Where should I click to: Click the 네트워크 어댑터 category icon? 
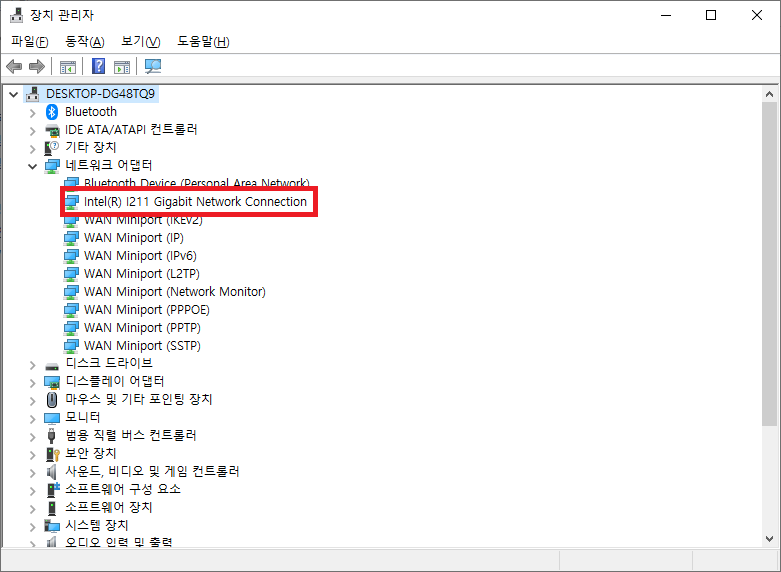[x=52, y=166]
